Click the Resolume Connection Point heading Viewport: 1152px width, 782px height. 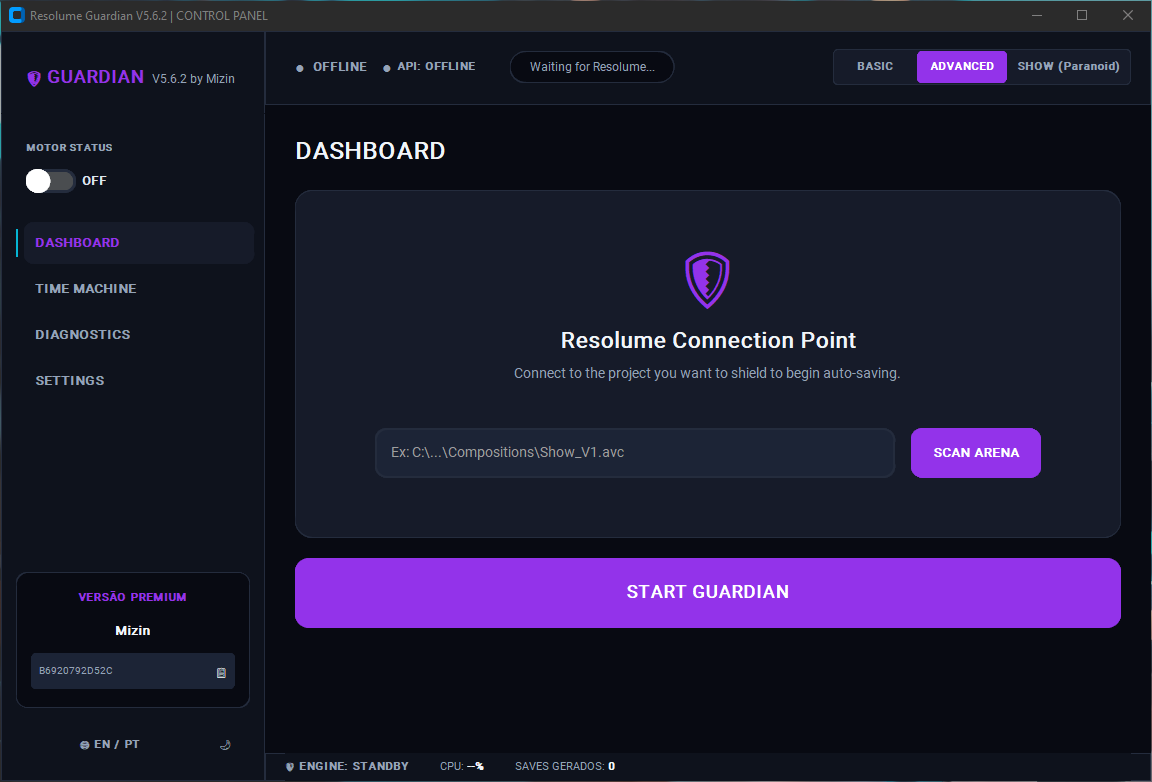(x=708, y=340)
